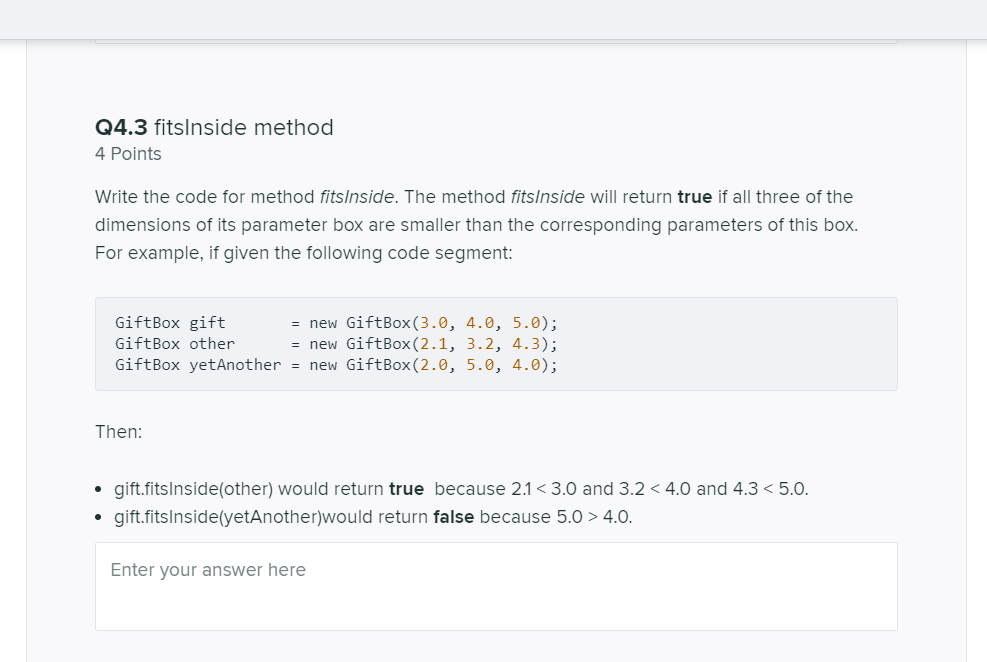The image size is (987, 662).
Task: Click the bold 'false' in second bullet
Action: (453, 517)
